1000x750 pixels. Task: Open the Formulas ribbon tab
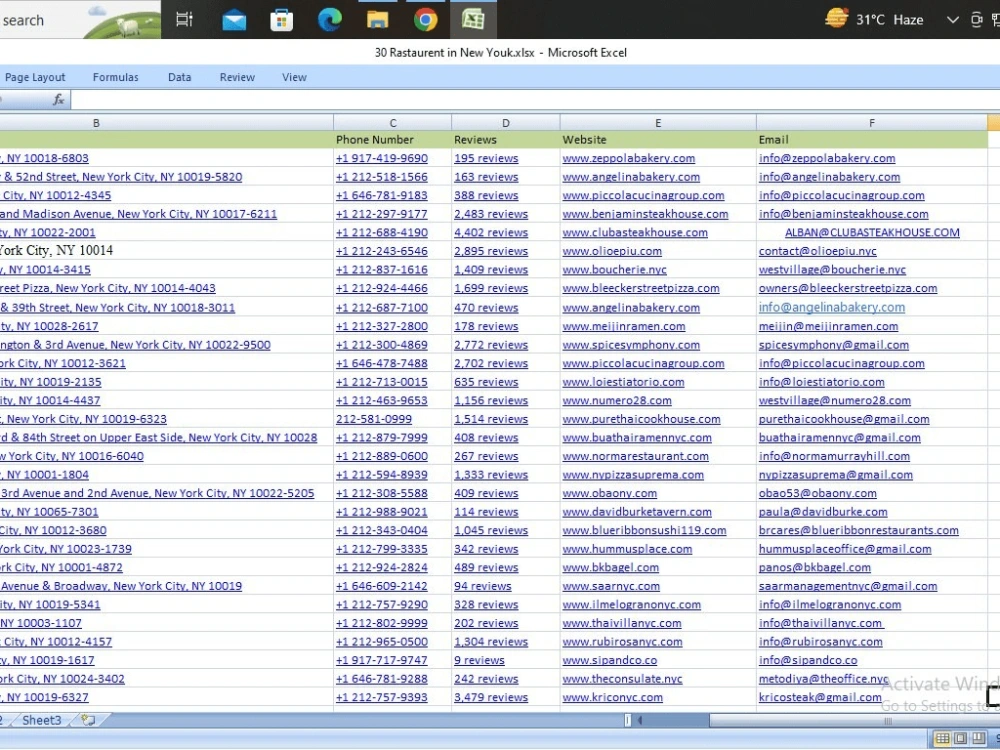click(x=115, y=77)
